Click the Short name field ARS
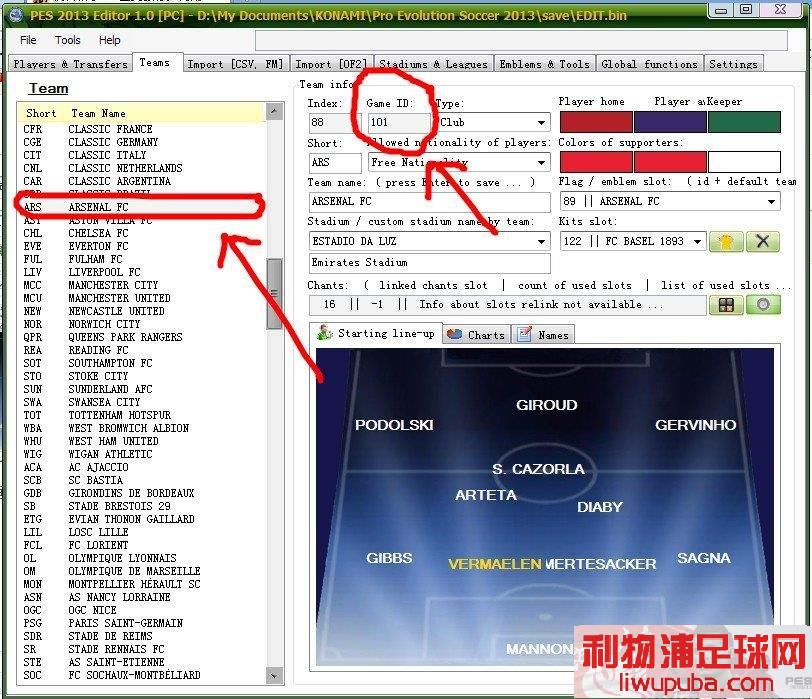This screenshot has height=699, width=812. click(x=335, y=163)
